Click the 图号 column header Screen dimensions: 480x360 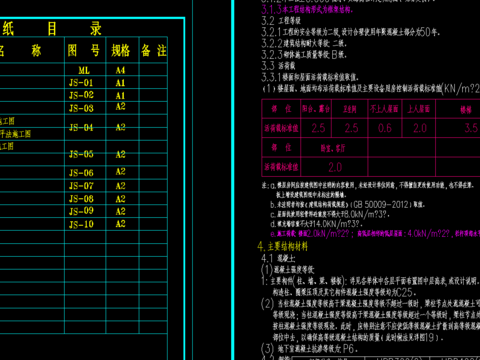coord(84,51)
